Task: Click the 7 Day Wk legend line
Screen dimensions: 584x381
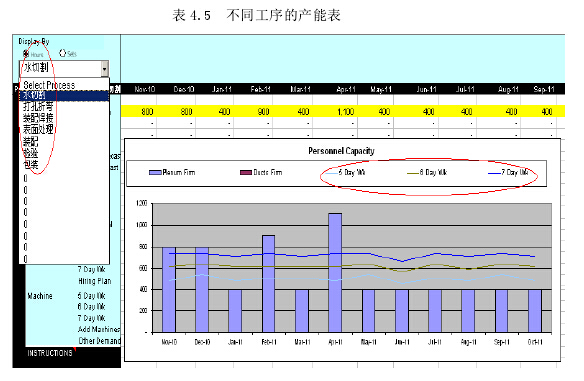Action: click(x=494, y=173)
